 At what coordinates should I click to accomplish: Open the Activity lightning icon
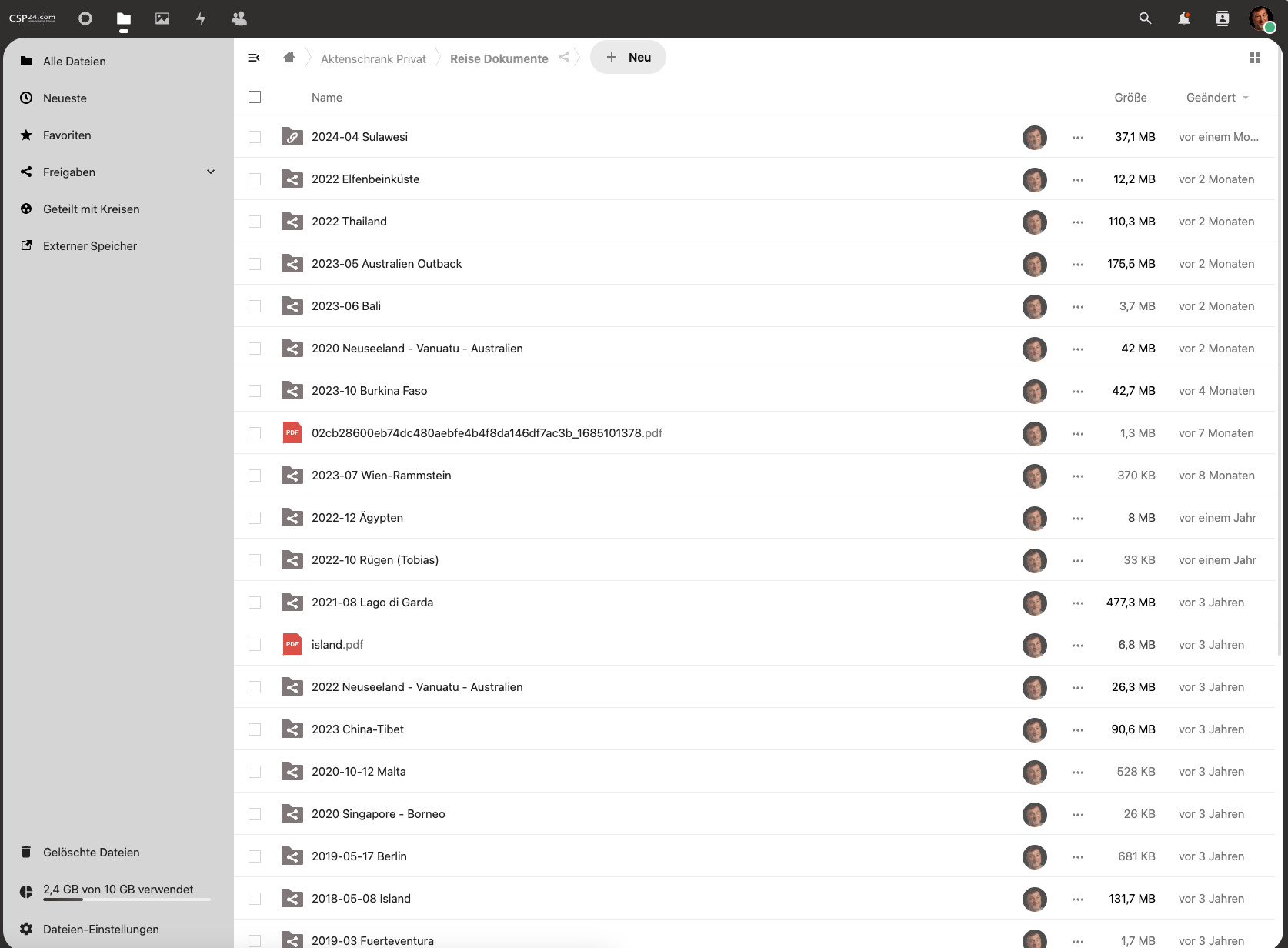pos(201,18)
